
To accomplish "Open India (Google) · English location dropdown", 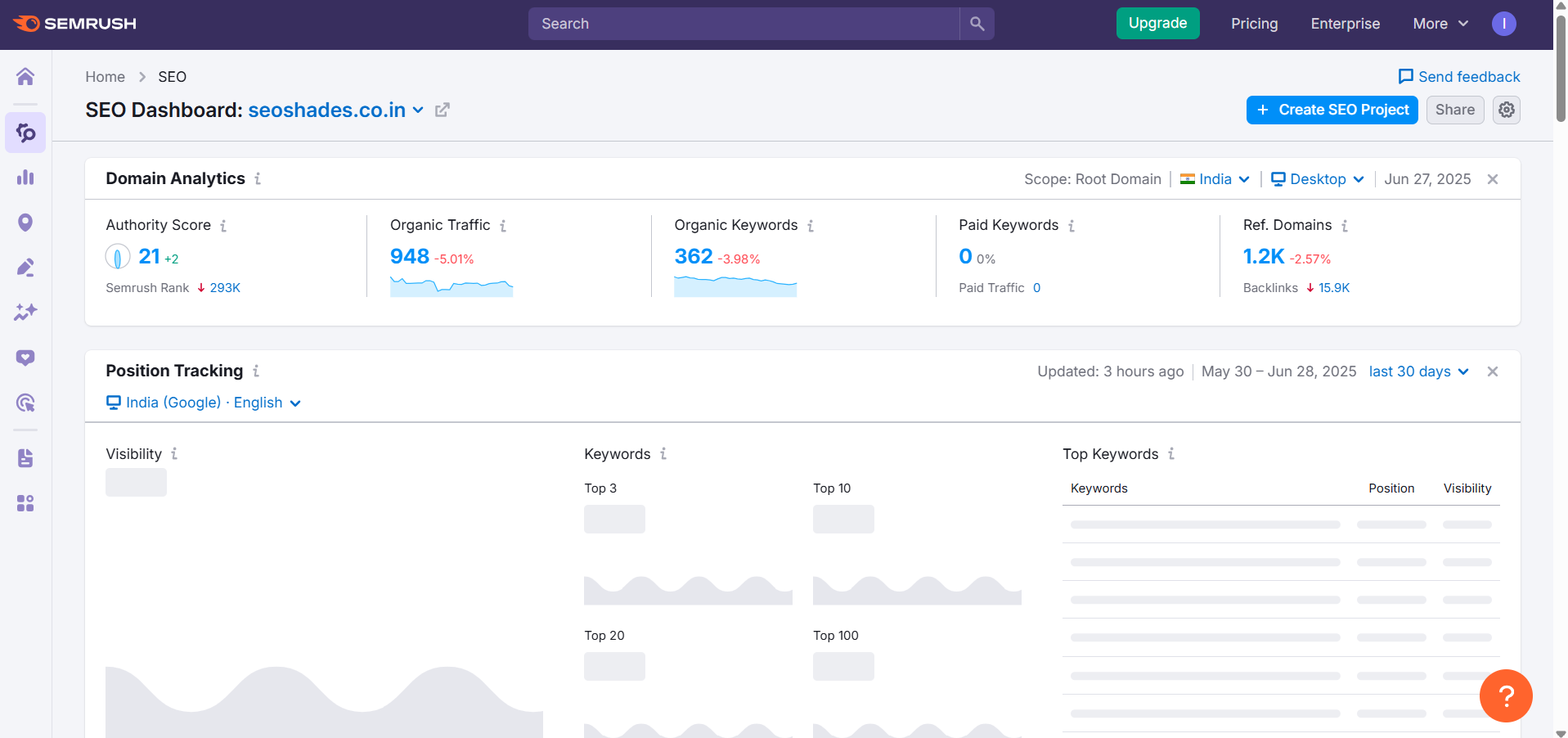I will click(x=204, y=403).
